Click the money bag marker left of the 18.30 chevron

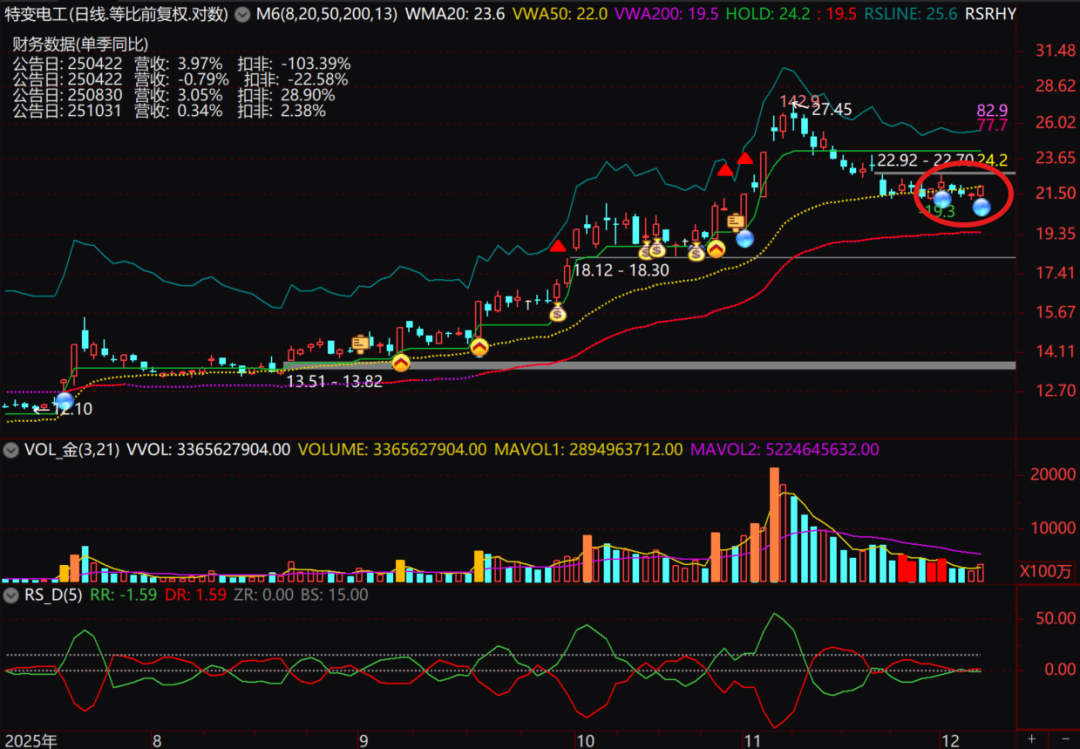click(696, 253)
